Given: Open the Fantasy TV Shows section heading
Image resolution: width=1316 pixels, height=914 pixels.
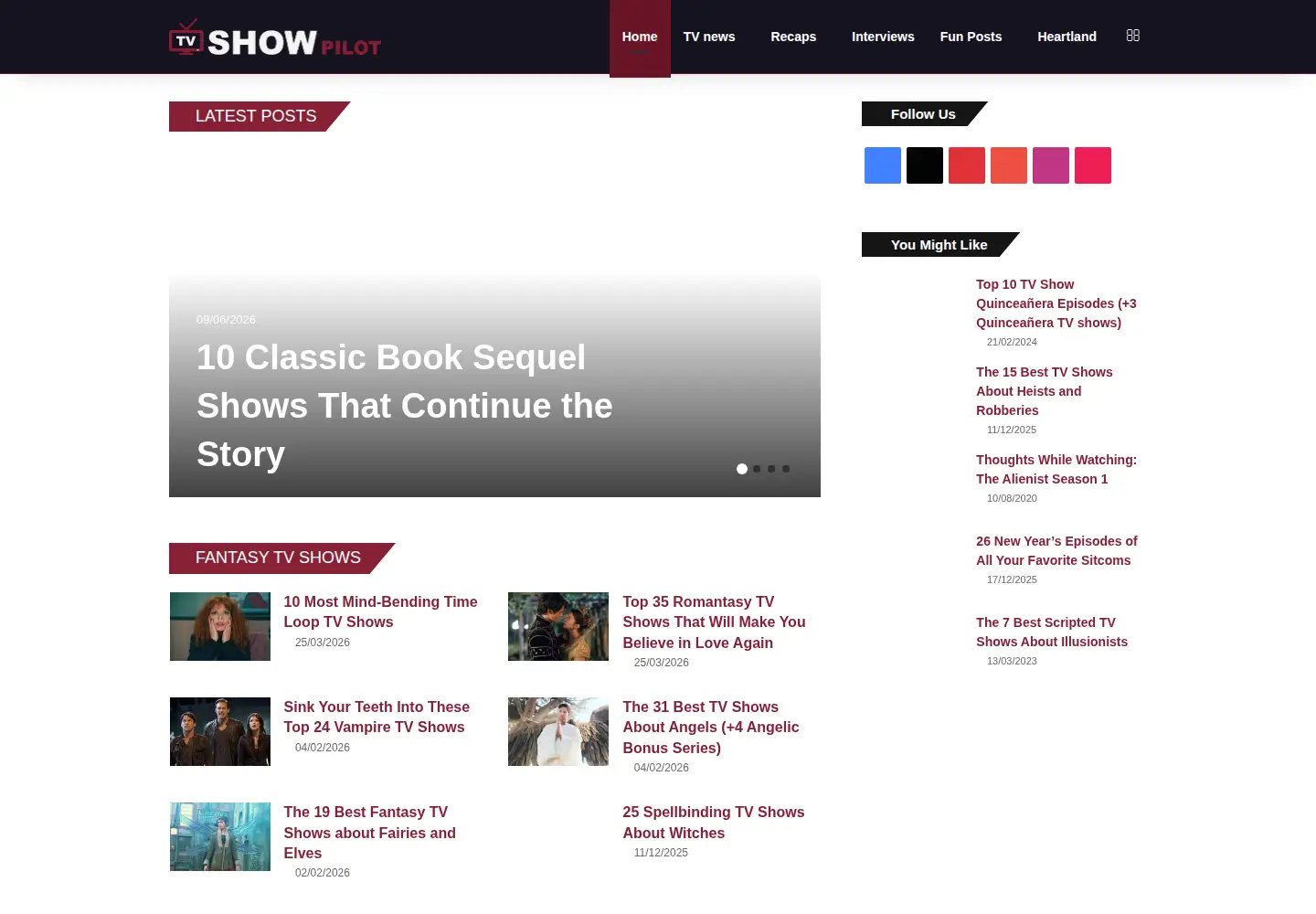Looking at the screenshot, I should (x=278, y=558).
